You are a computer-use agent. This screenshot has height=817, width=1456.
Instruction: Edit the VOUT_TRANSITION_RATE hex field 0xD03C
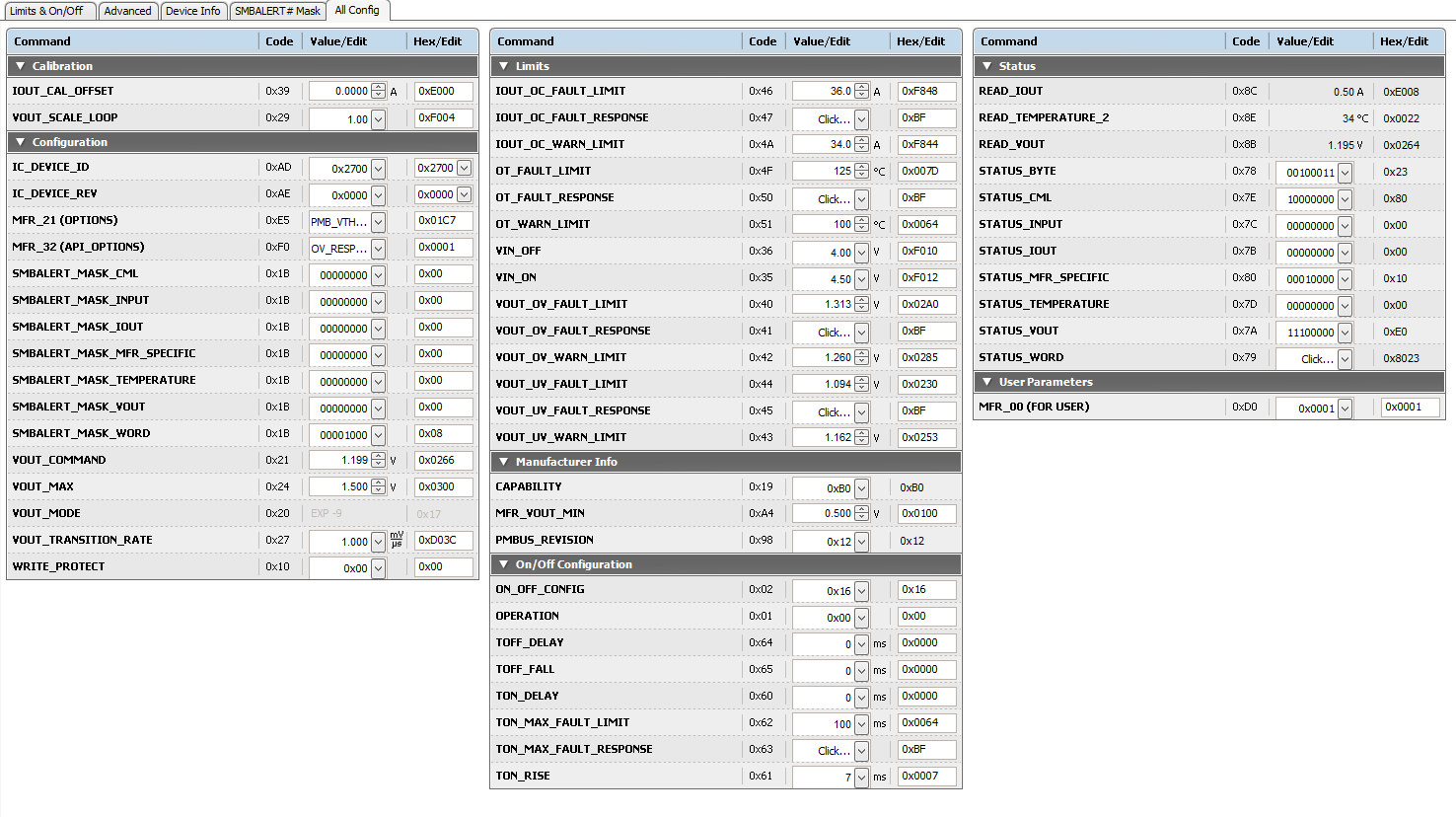pos(443,540)
